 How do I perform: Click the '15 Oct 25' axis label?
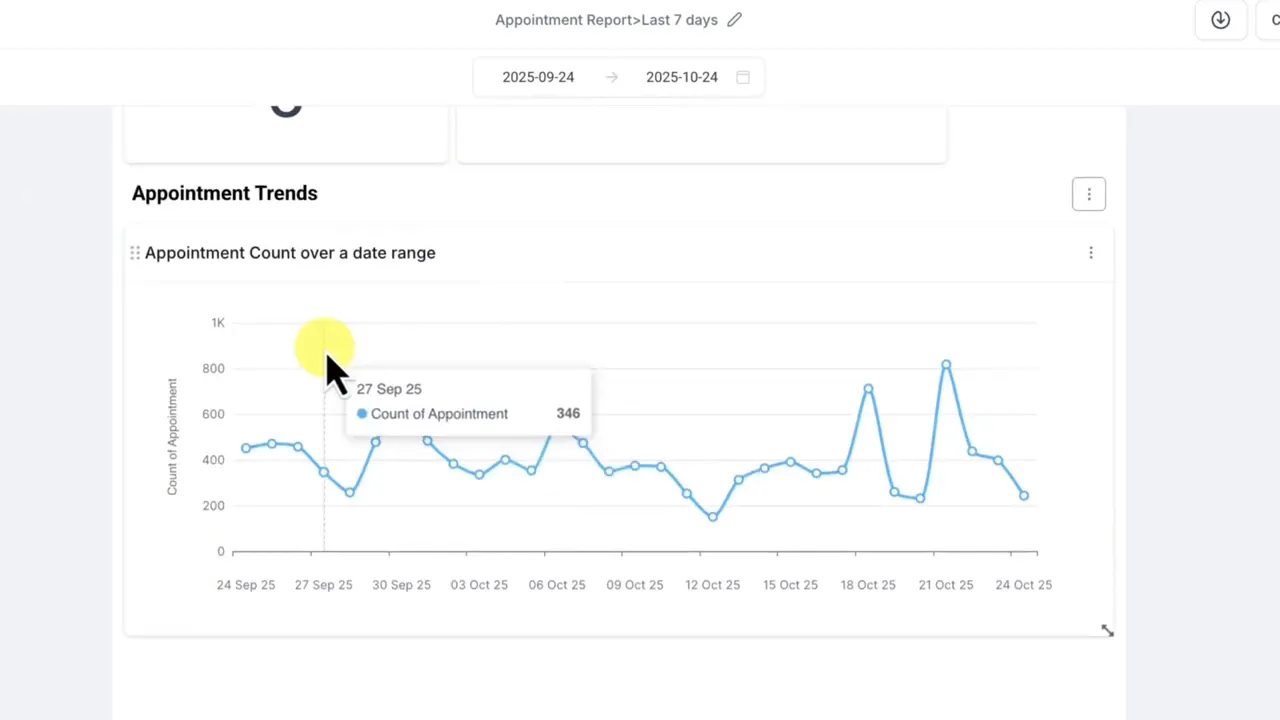pos(791,585)
